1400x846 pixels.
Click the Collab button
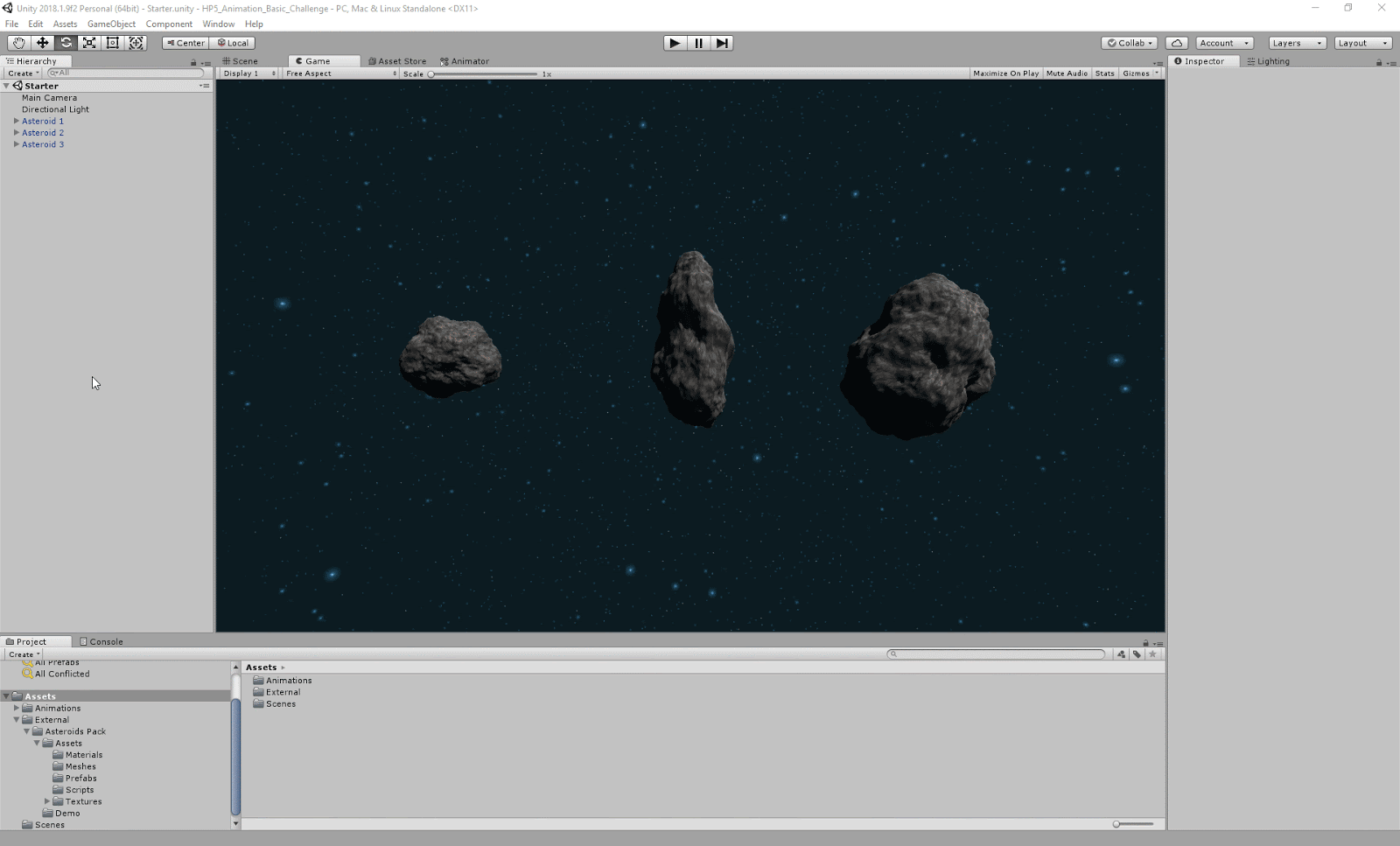(1130, 43)
